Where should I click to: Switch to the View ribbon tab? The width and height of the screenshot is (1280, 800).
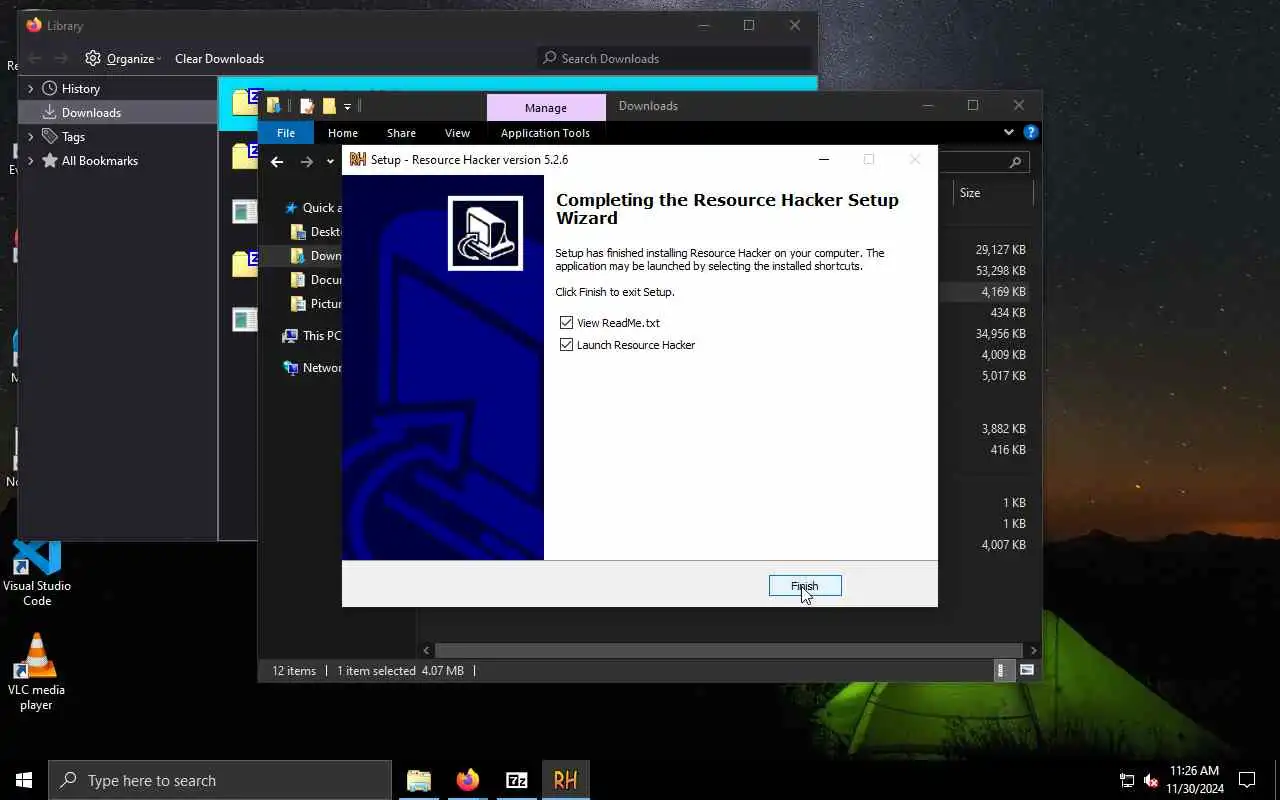[457, 133]
